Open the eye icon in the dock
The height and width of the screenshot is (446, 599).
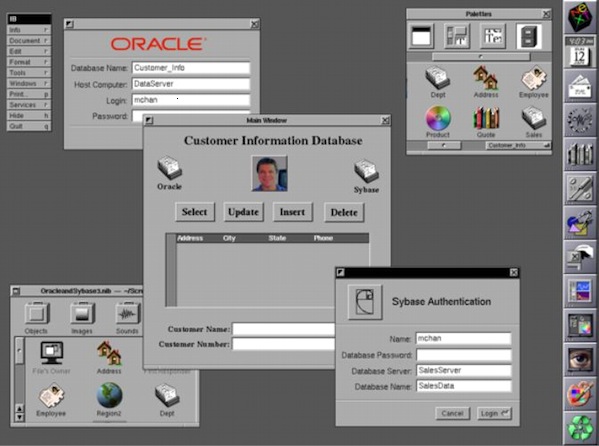(x=580, y=359)
